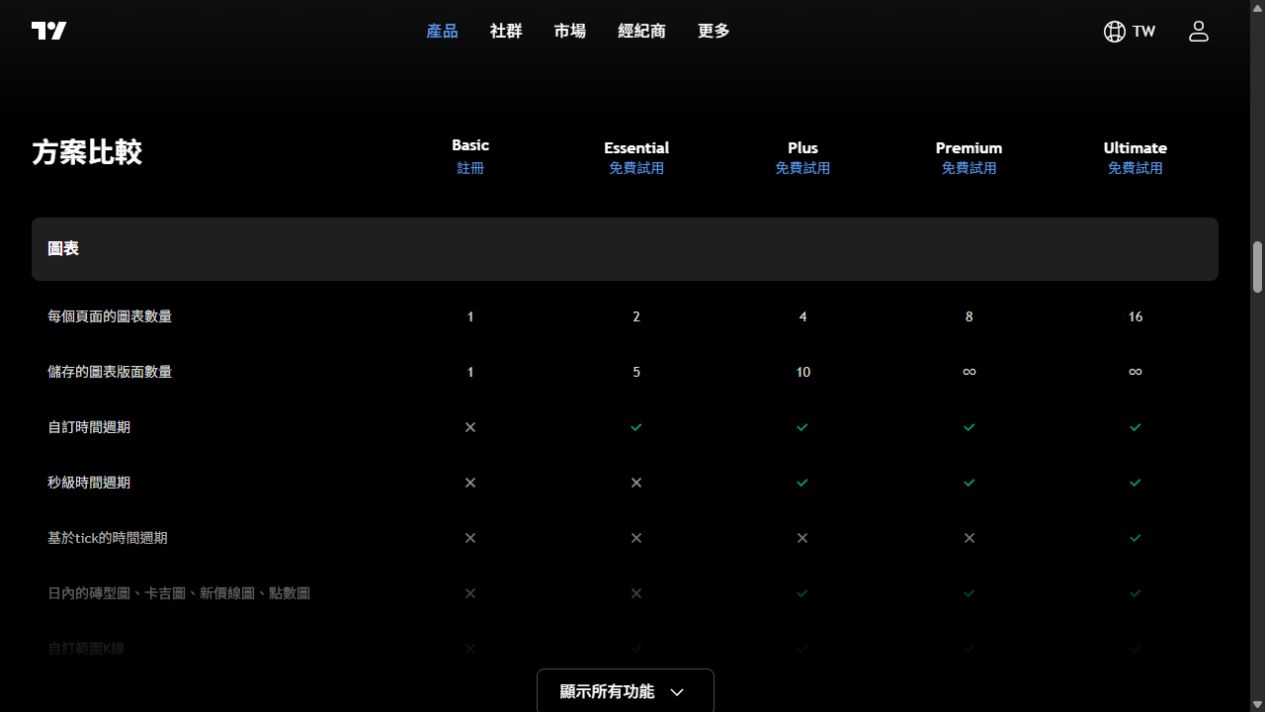Click the 圖表 section header

click(625, 249)
